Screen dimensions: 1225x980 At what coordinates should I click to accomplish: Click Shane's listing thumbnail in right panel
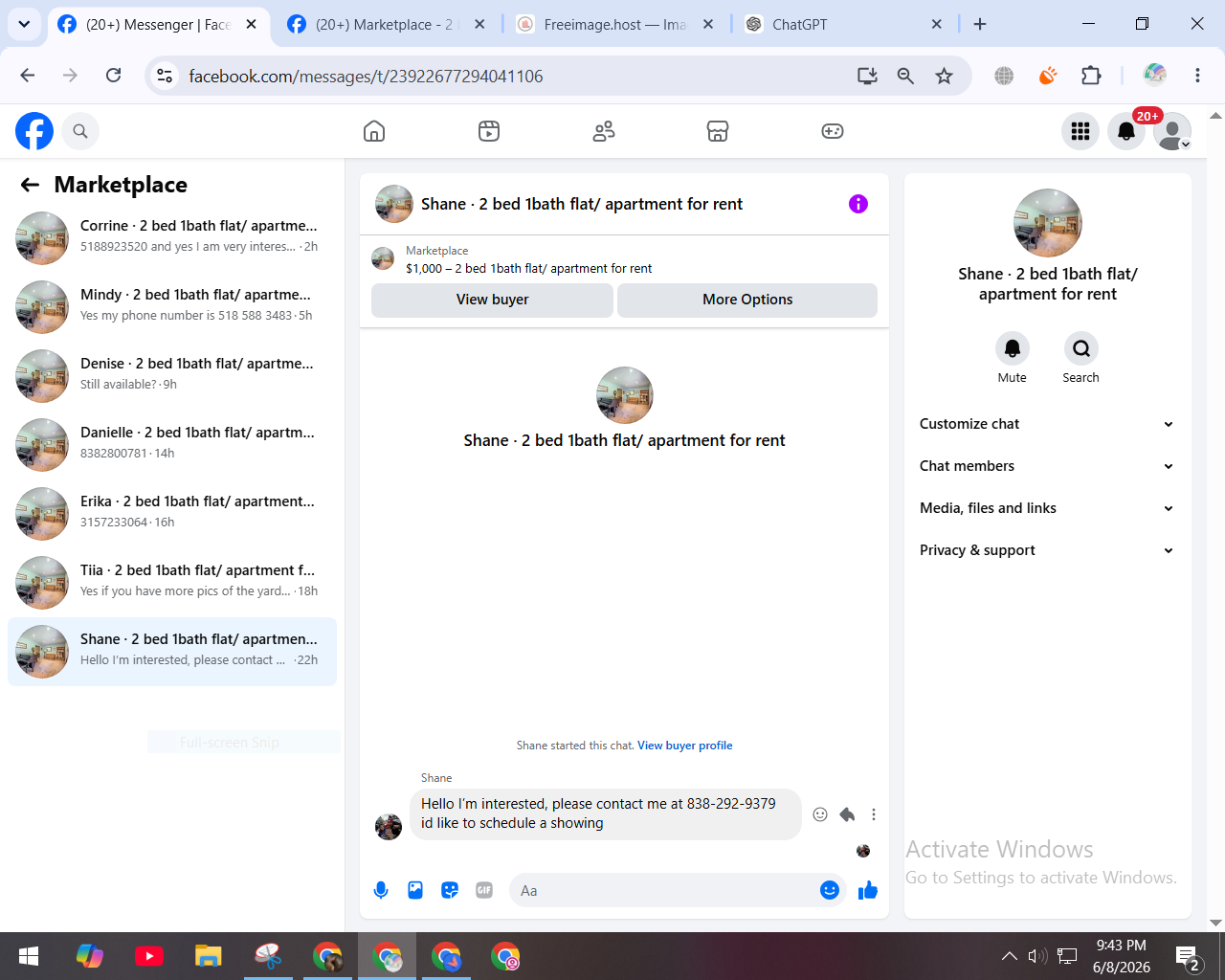pyautogui.click(x=1048, y=223)
